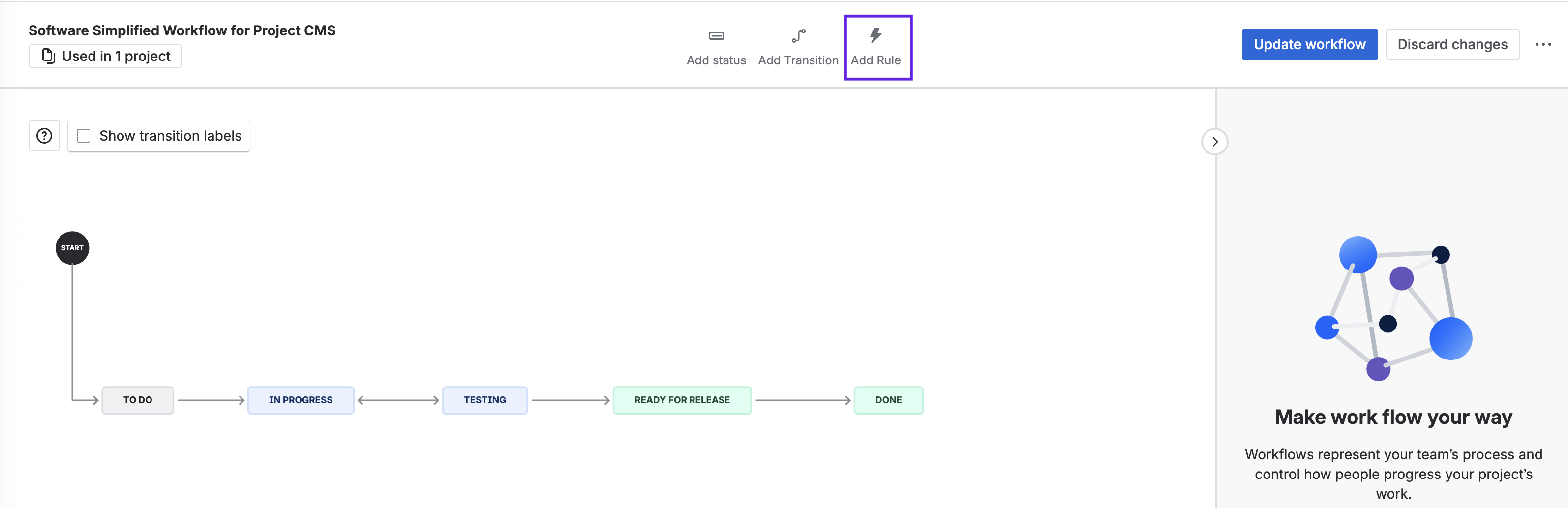Open the Used in 1 project button
This screenshot has width=1568, height=508.
pyautogui.click(x=105, y=56)
